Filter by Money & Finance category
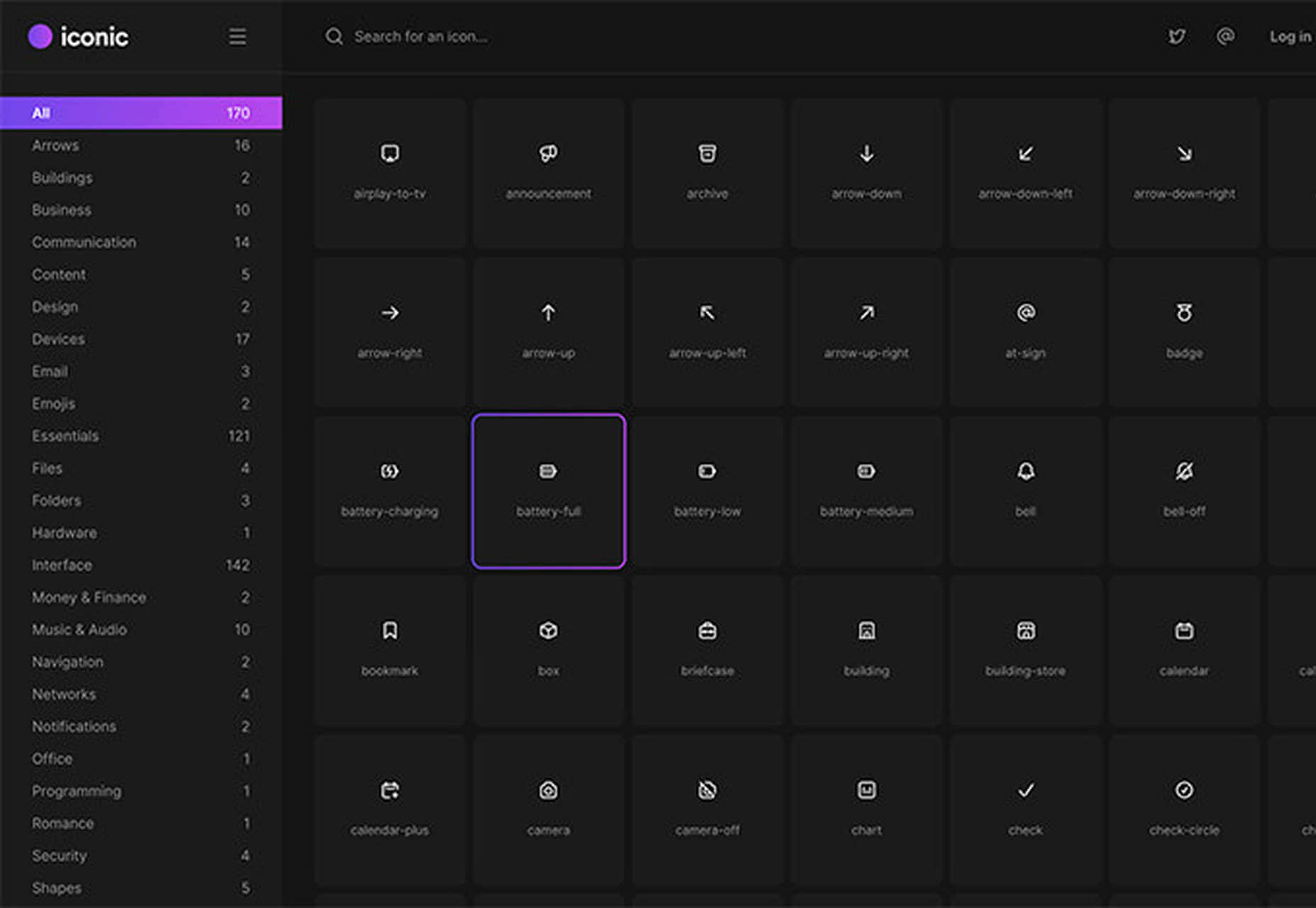This screenshot has height=908, width=1316. [141, 597]
